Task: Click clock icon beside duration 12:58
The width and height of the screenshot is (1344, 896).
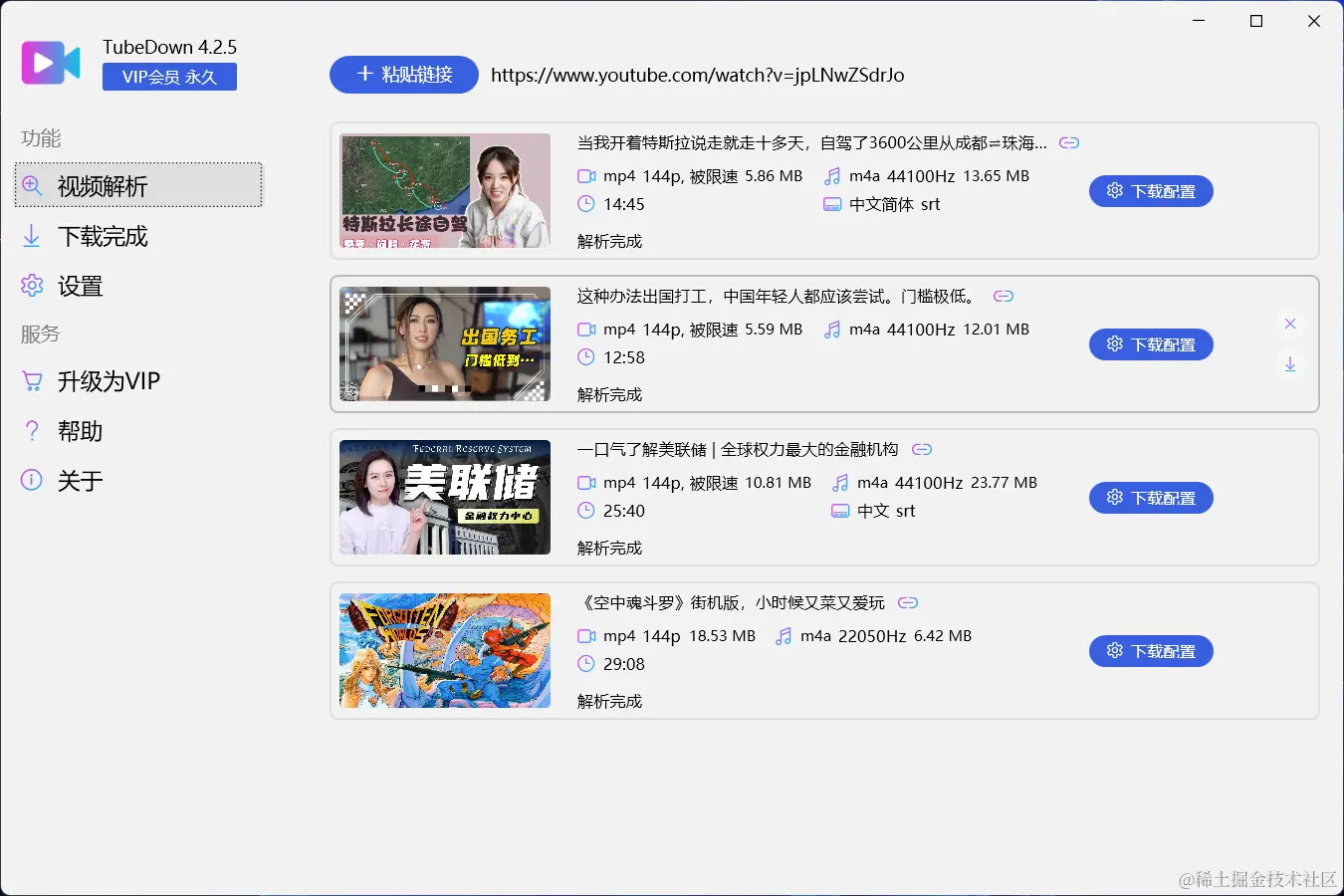Action: (586, 357)
